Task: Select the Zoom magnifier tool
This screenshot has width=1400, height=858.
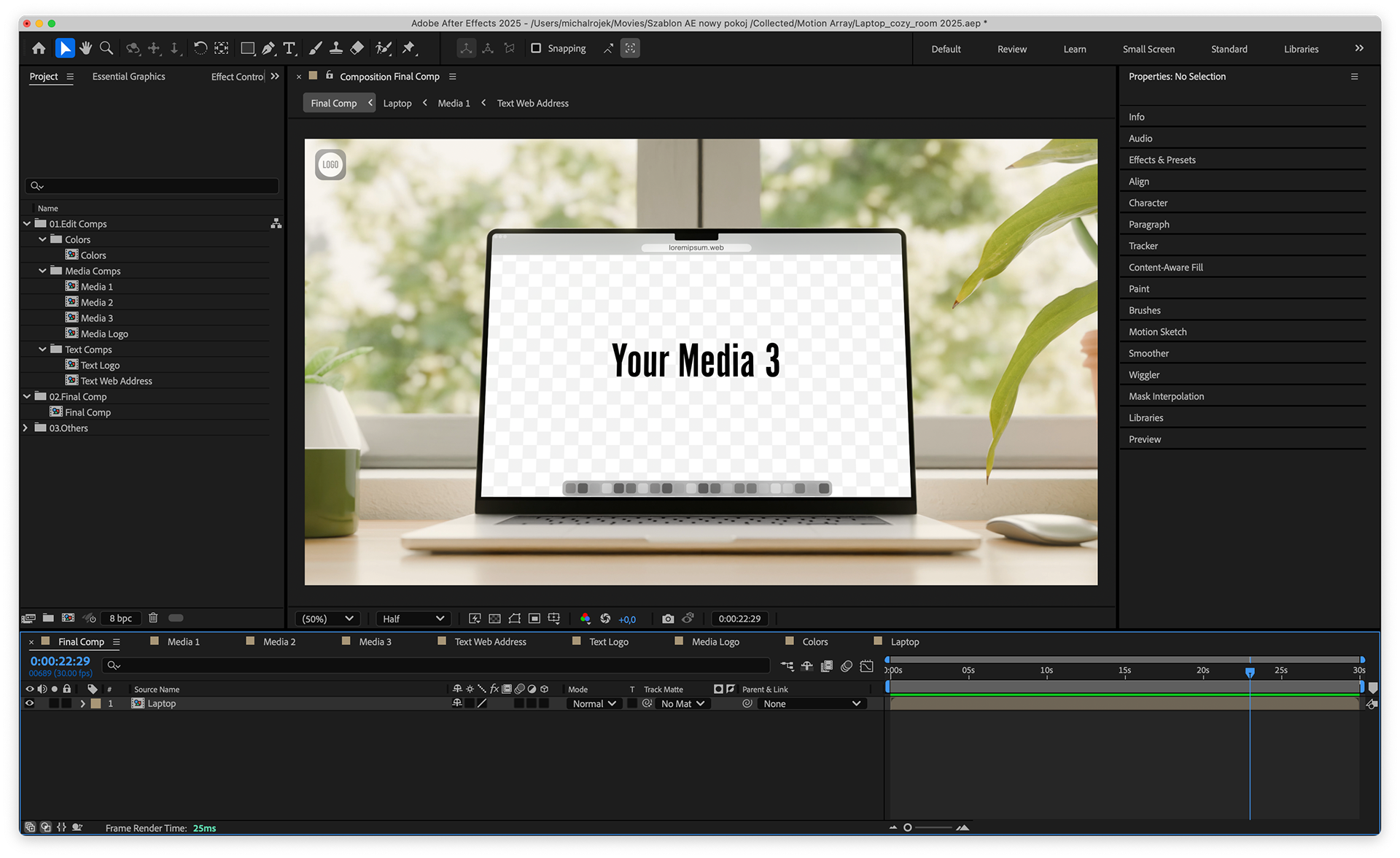Action: 106,48
